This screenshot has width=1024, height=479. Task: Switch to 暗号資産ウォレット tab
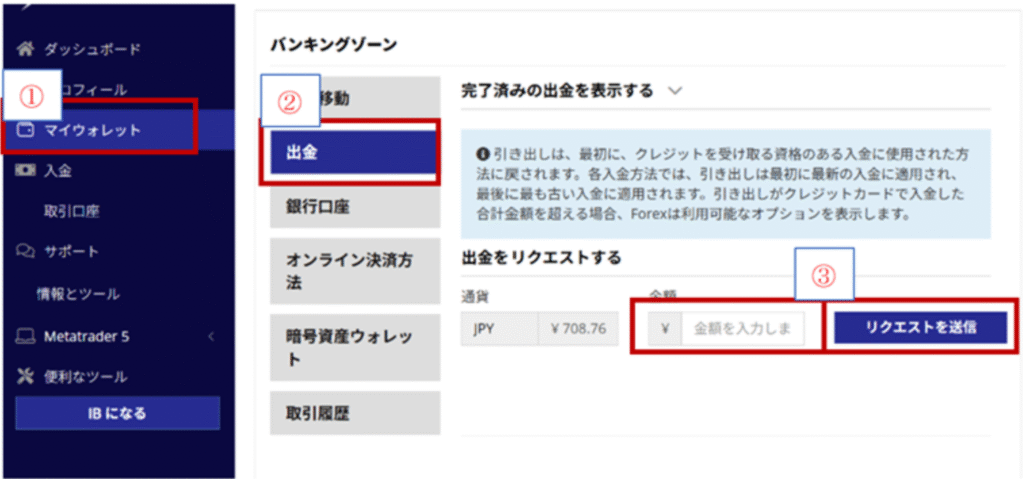pyautogui.click(x=350, y=347)
